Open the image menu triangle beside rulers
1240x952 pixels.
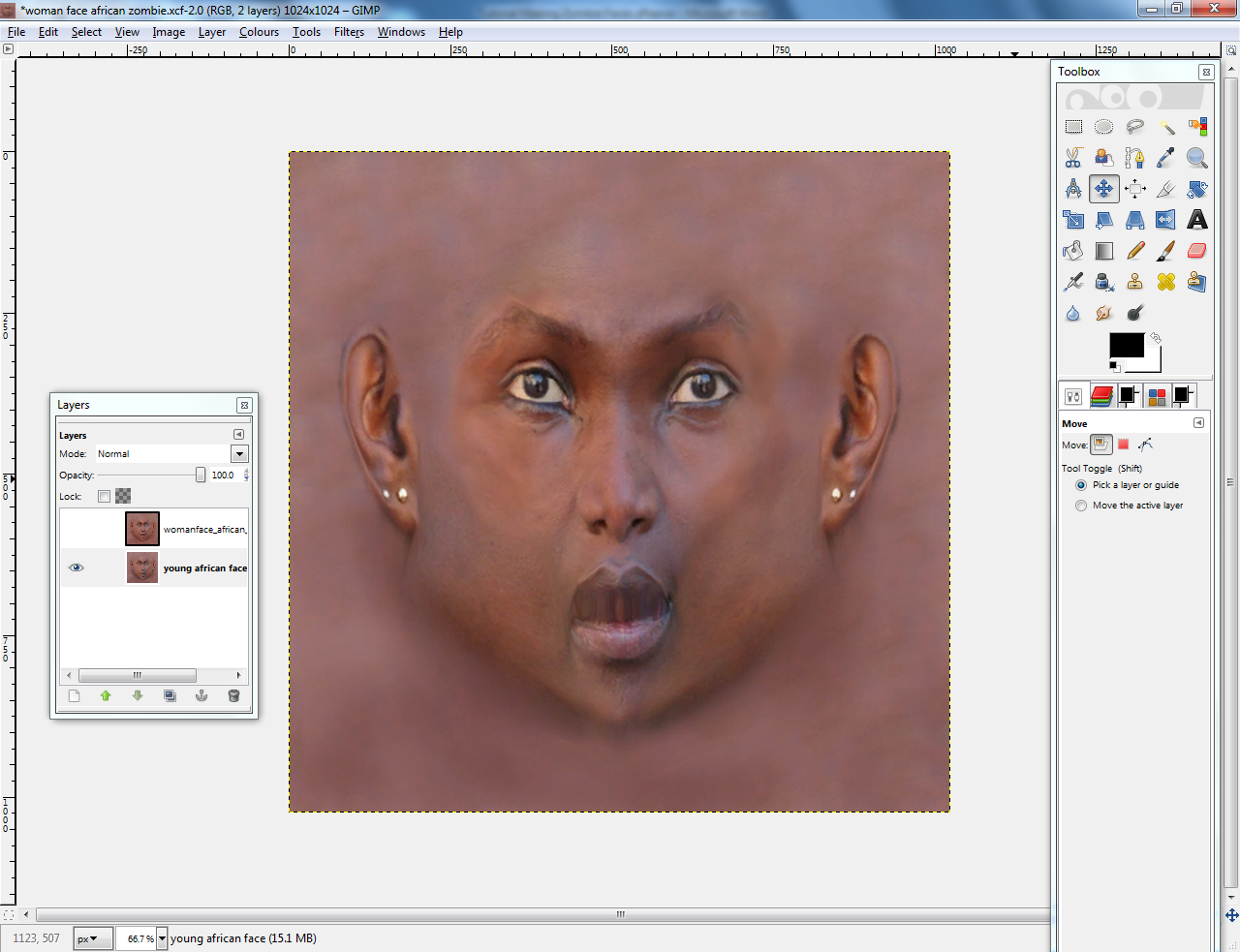click(x=8, y=48)
